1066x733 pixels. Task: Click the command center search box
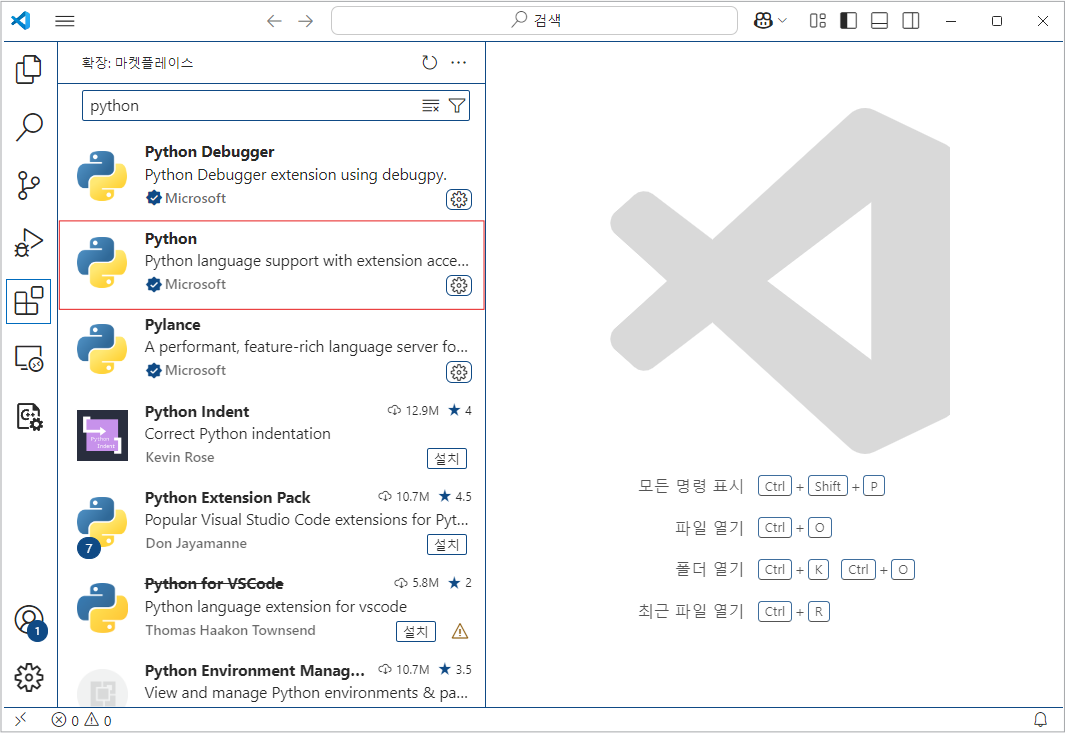tap(534, 20)
